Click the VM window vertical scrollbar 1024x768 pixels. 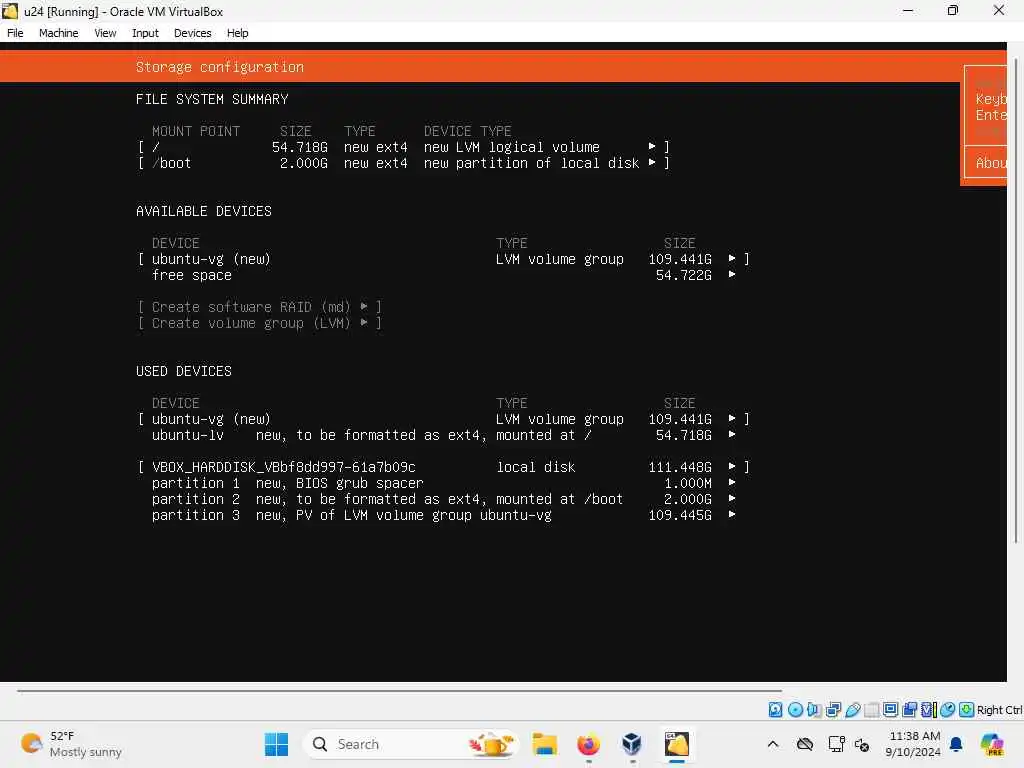1016,300
